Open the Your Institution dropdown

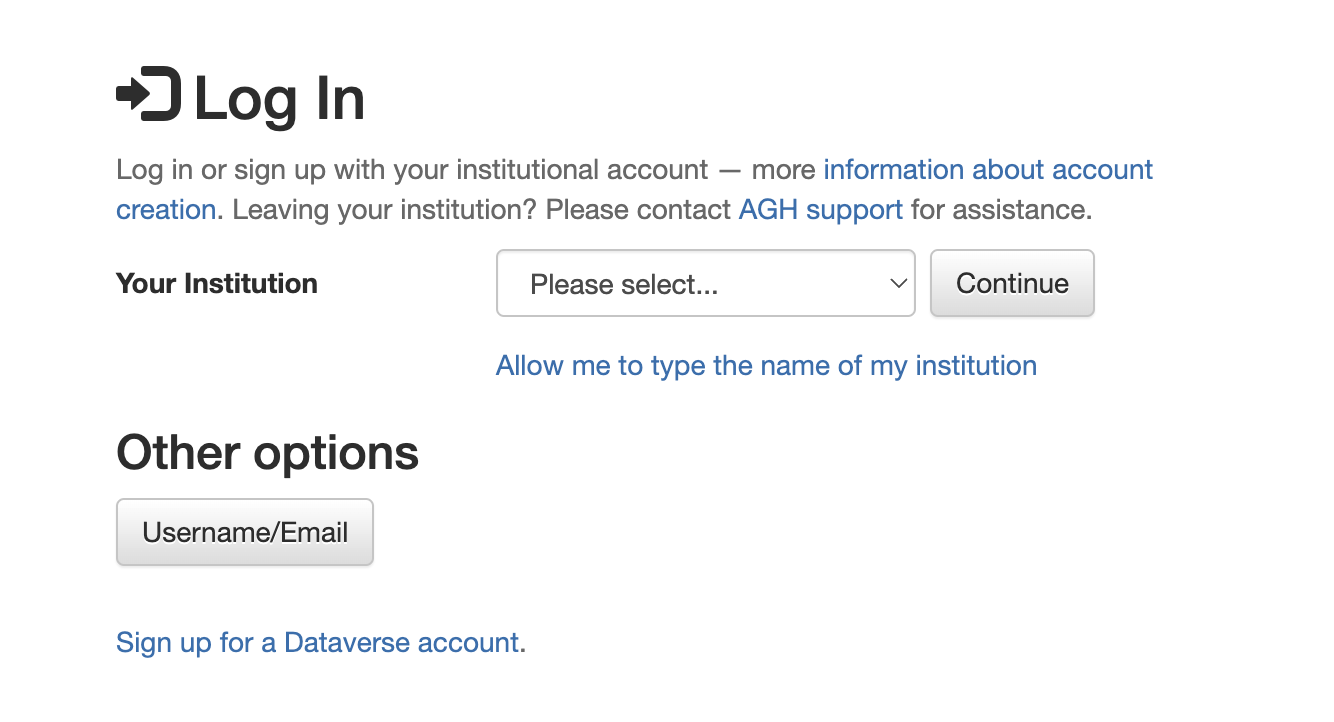tap(706, 284)
